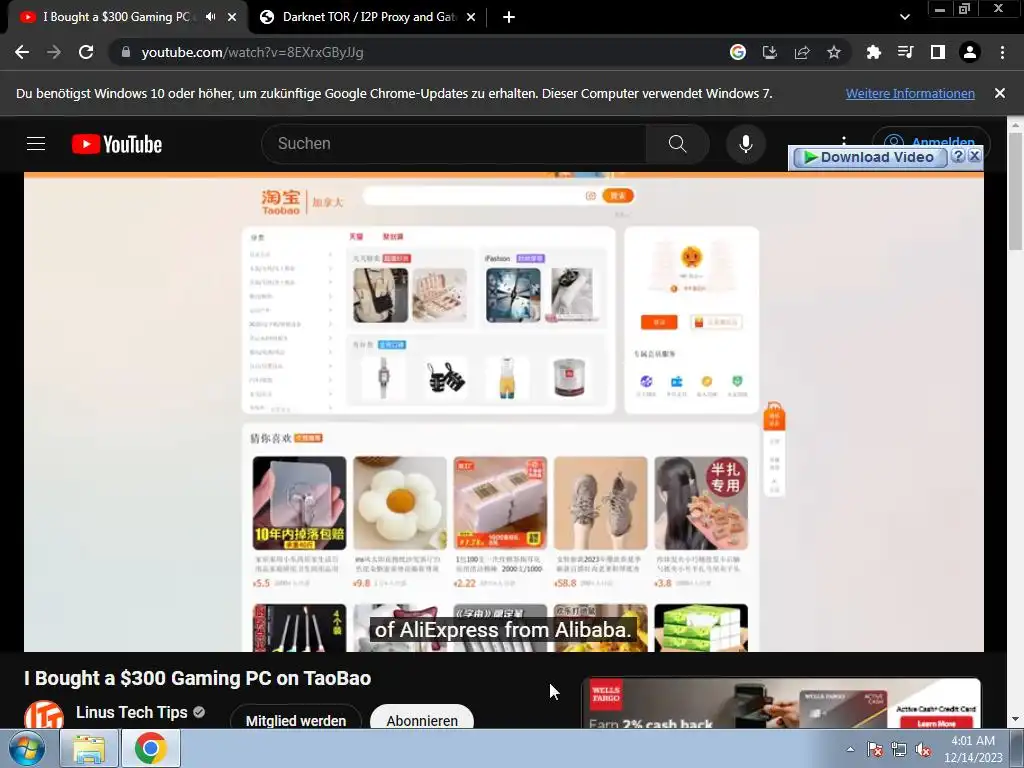
Task: Open the clock showing 4:01 AM
Action: coord(973,749)
